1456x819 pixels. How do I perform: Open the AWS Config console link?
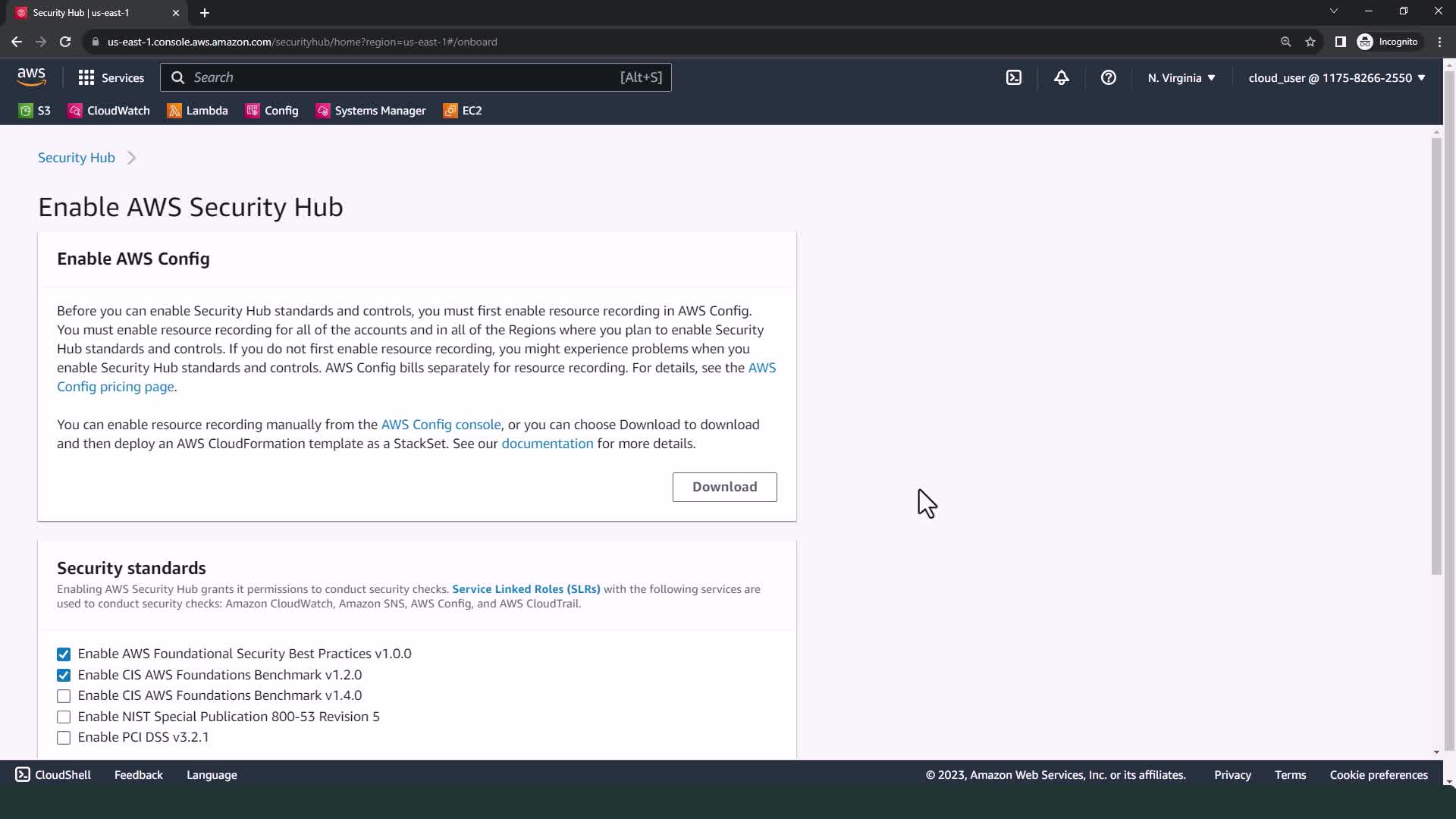pyautogui.click(x=441, y=425)
